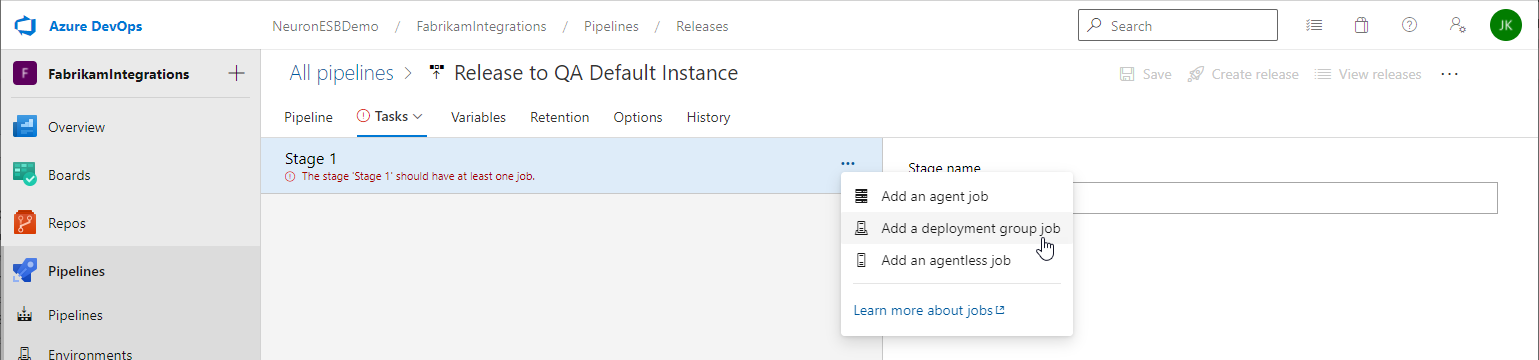
Task: Open the work items list icon
Action: [x=1314, y=26]
